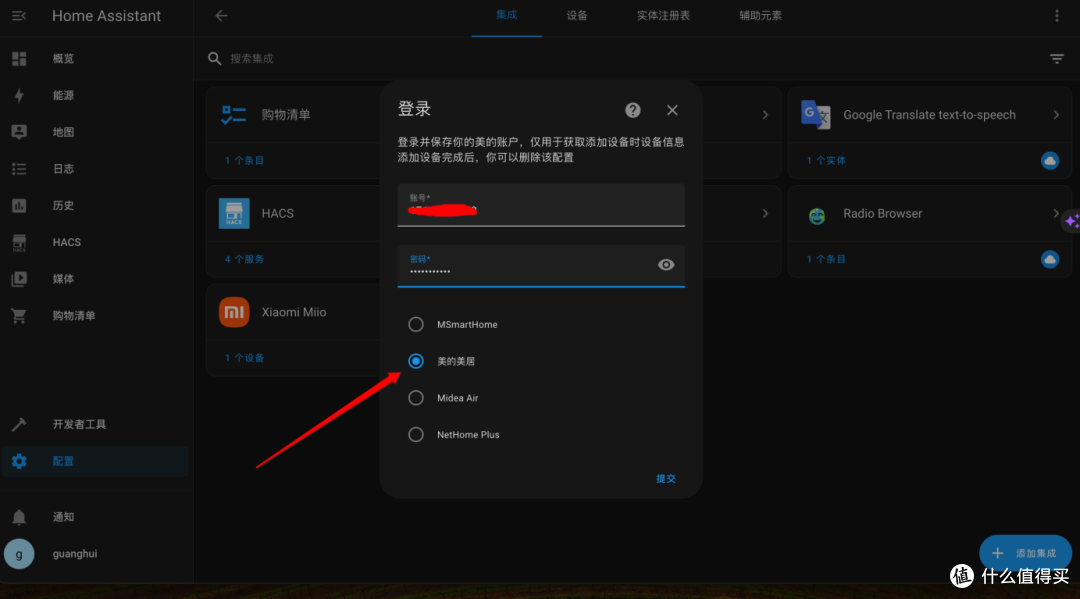
Task: Click the search magnifier icon
Action: 214,59
